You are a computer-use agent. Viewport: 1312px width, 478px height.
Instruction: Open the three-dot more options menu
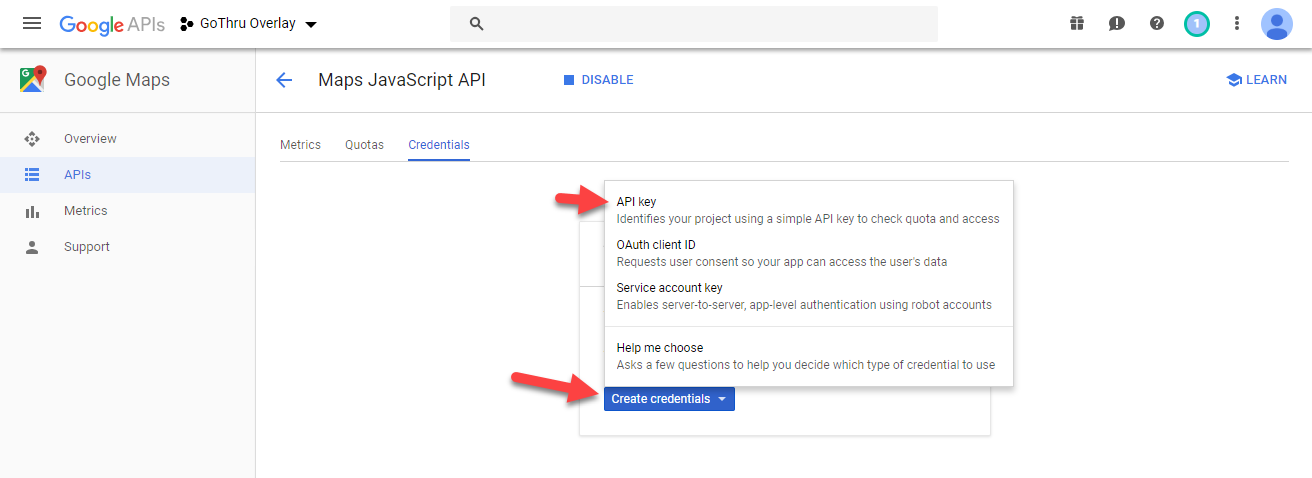[x=1237, y=23]
